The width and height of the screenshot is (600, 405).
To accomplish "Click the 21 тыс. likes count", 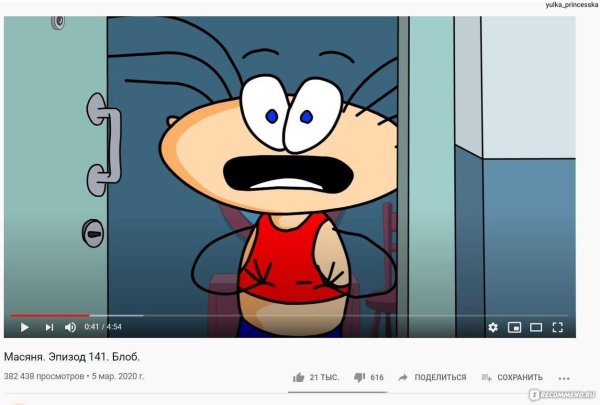I will point(324,377).
